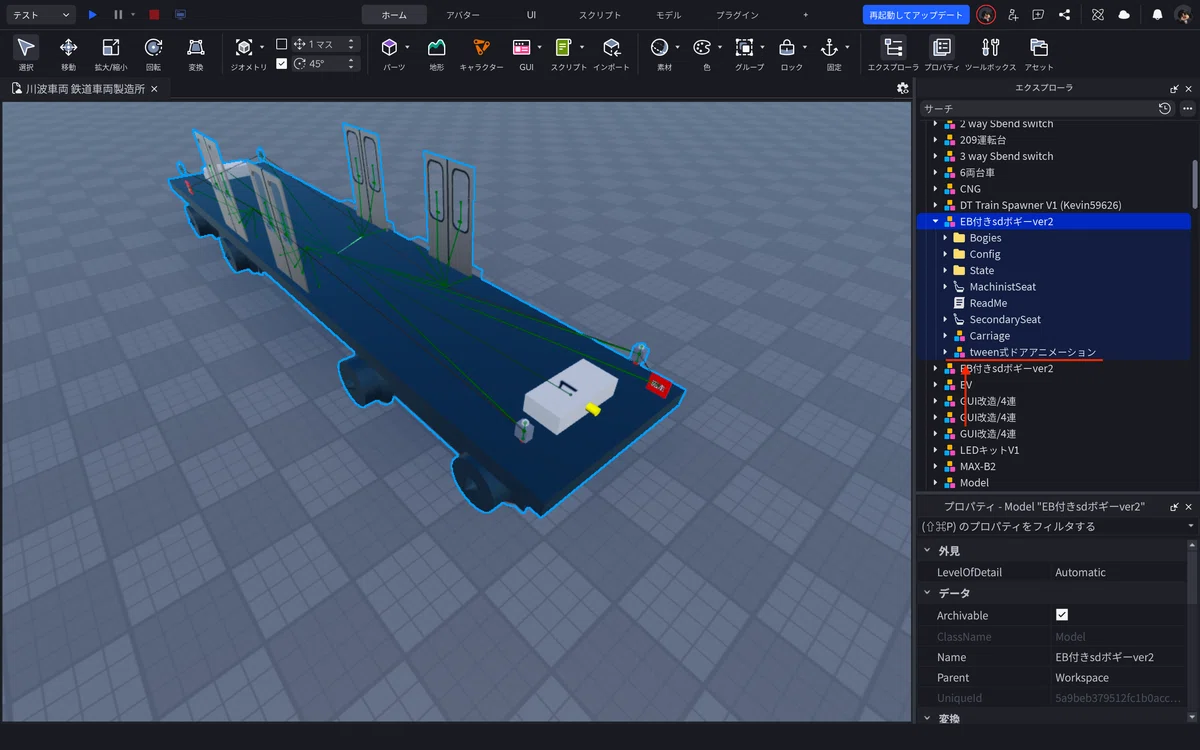Expand the Config folder
This screenshot has width=1200, height=750.
[x=946, y=254]
